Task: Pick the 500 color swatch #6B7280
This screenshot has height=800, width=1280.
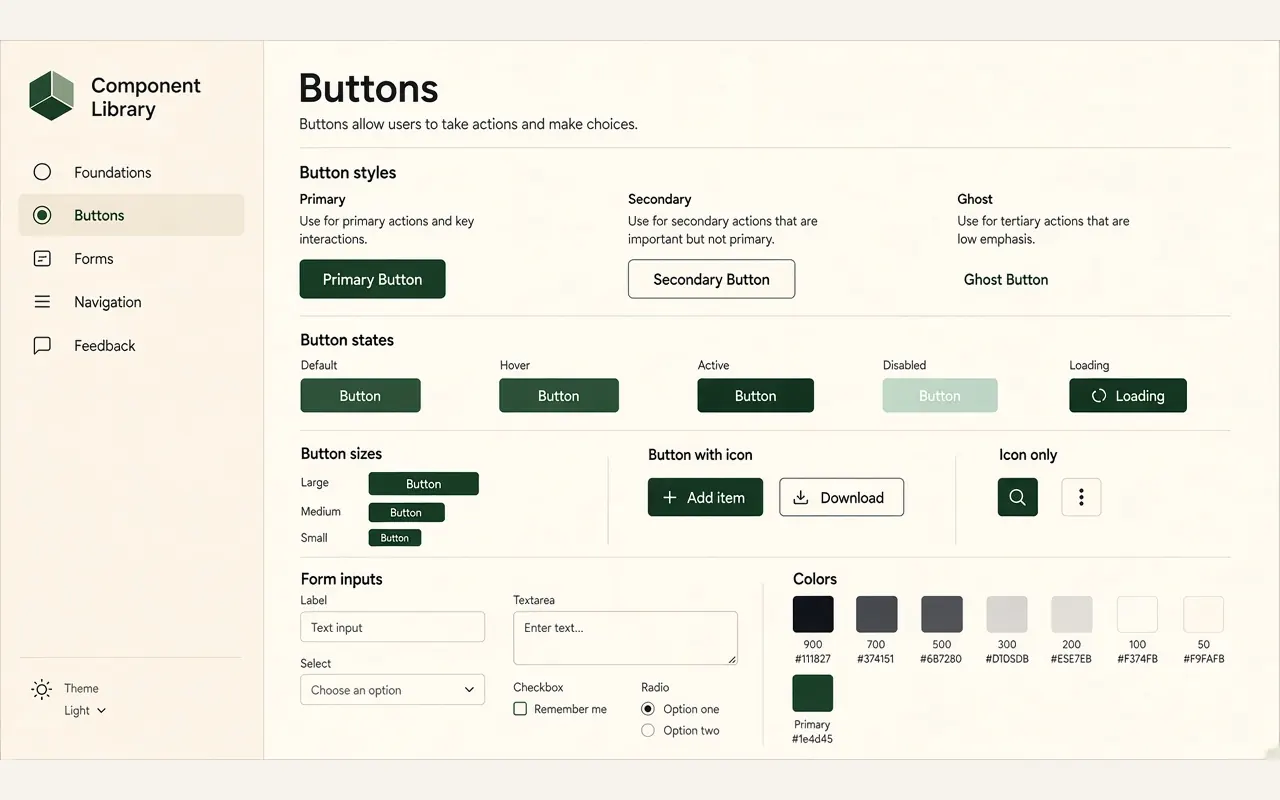Action: click(942, 614)
